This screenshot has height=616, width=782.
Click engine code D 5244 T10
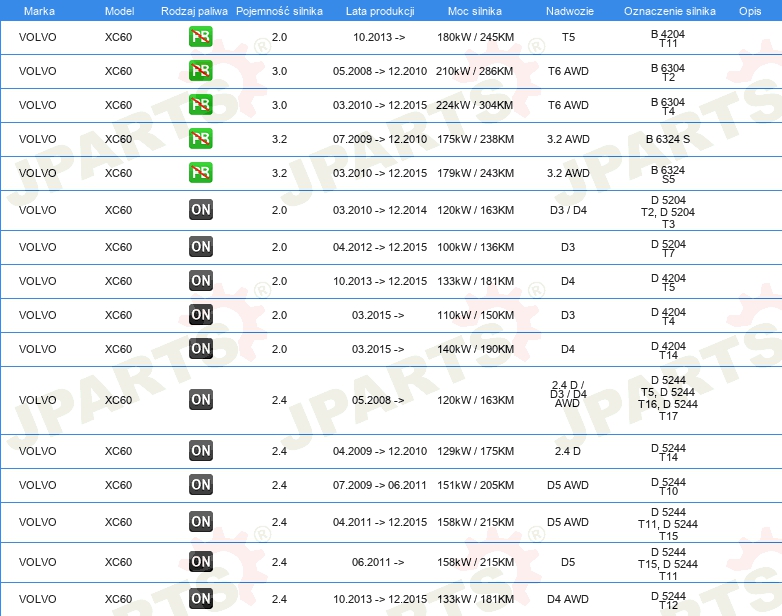click(x=668, y=486)
